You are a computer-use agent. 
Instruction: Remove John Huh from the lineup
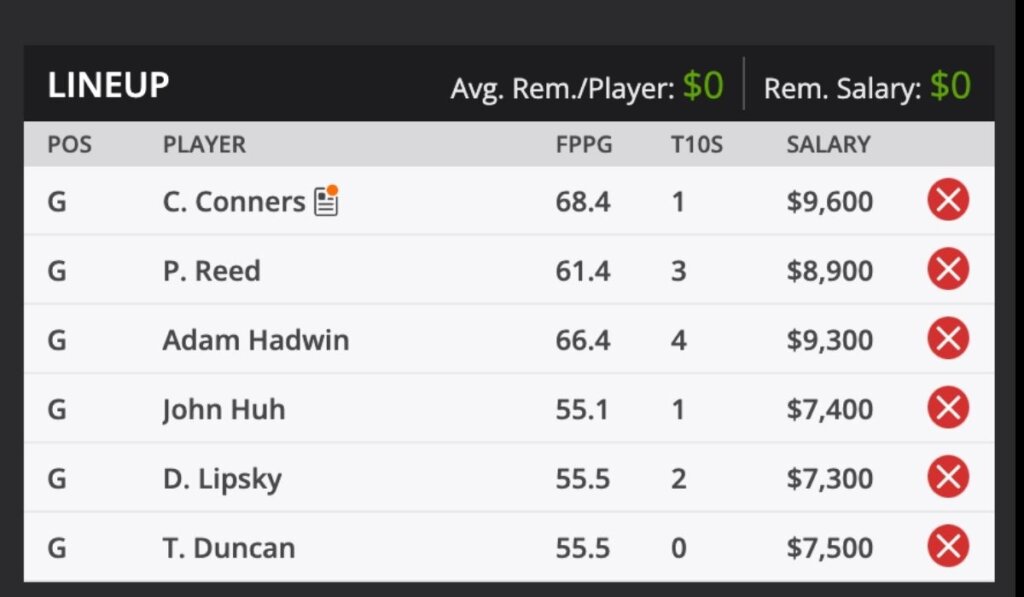947,408
